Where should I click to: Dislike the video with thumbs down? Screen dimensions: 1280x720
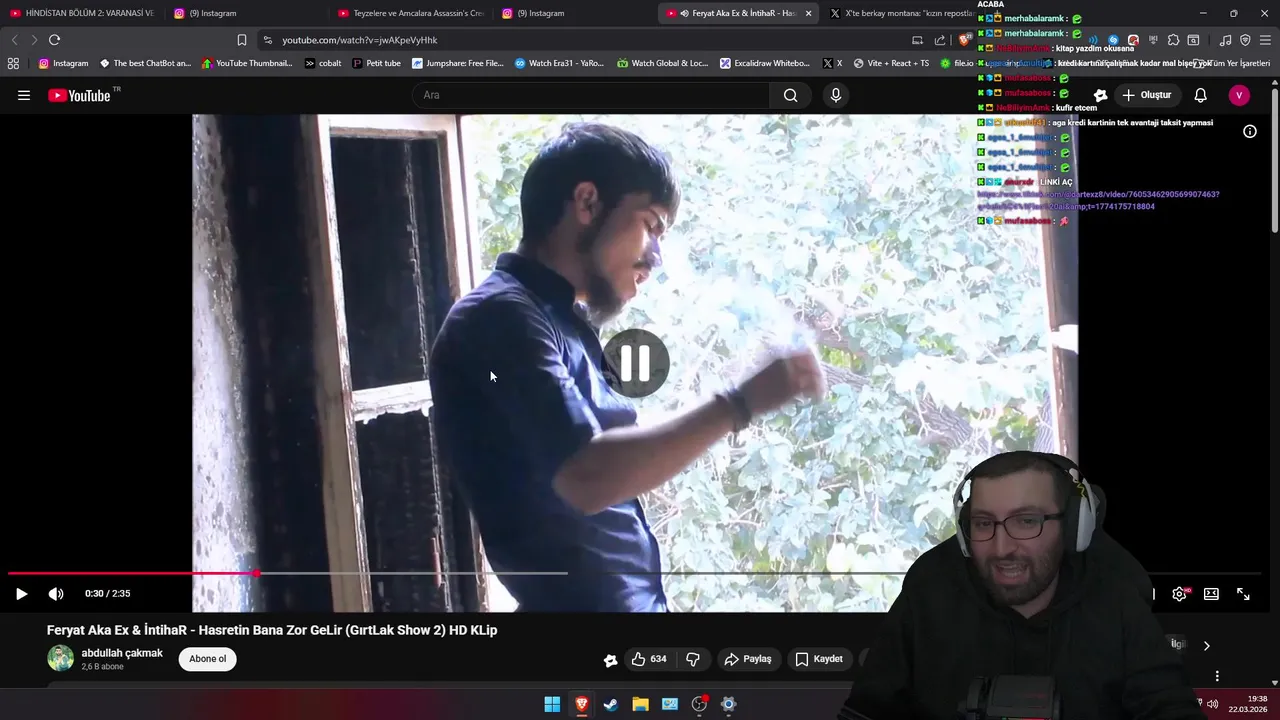[693, 659]
